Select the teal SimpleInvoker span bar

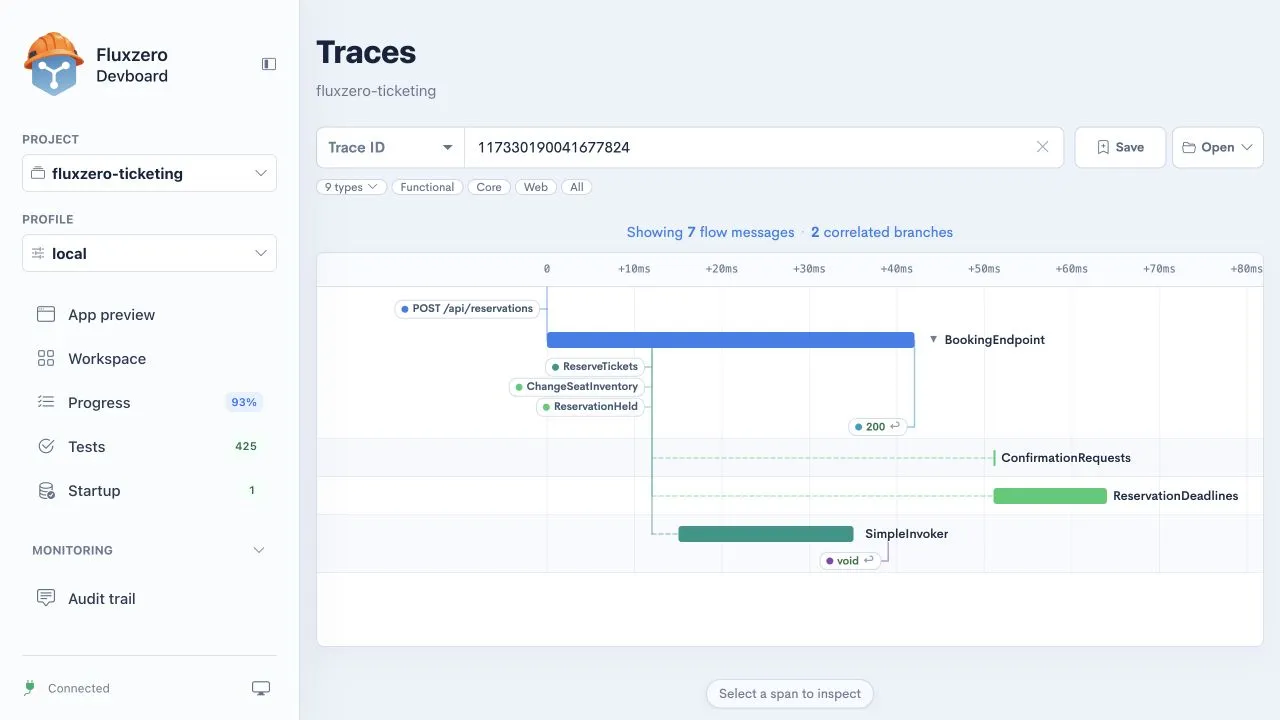click(x=766, y=534)
